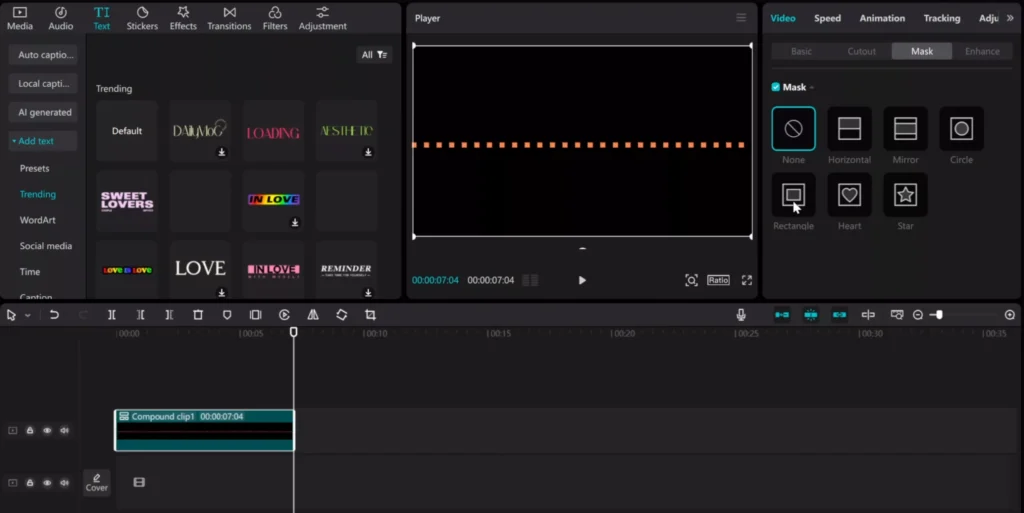Click the delete clip trash icon
The width and height of the screenshot is (1024, 513).
198,315
